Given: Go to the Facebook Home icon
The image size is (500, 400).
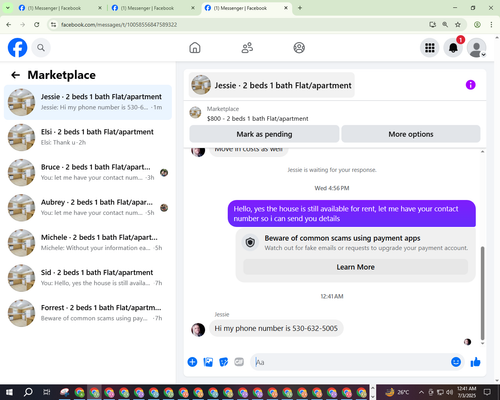Looking at the screenshot, I should (195, 48).
